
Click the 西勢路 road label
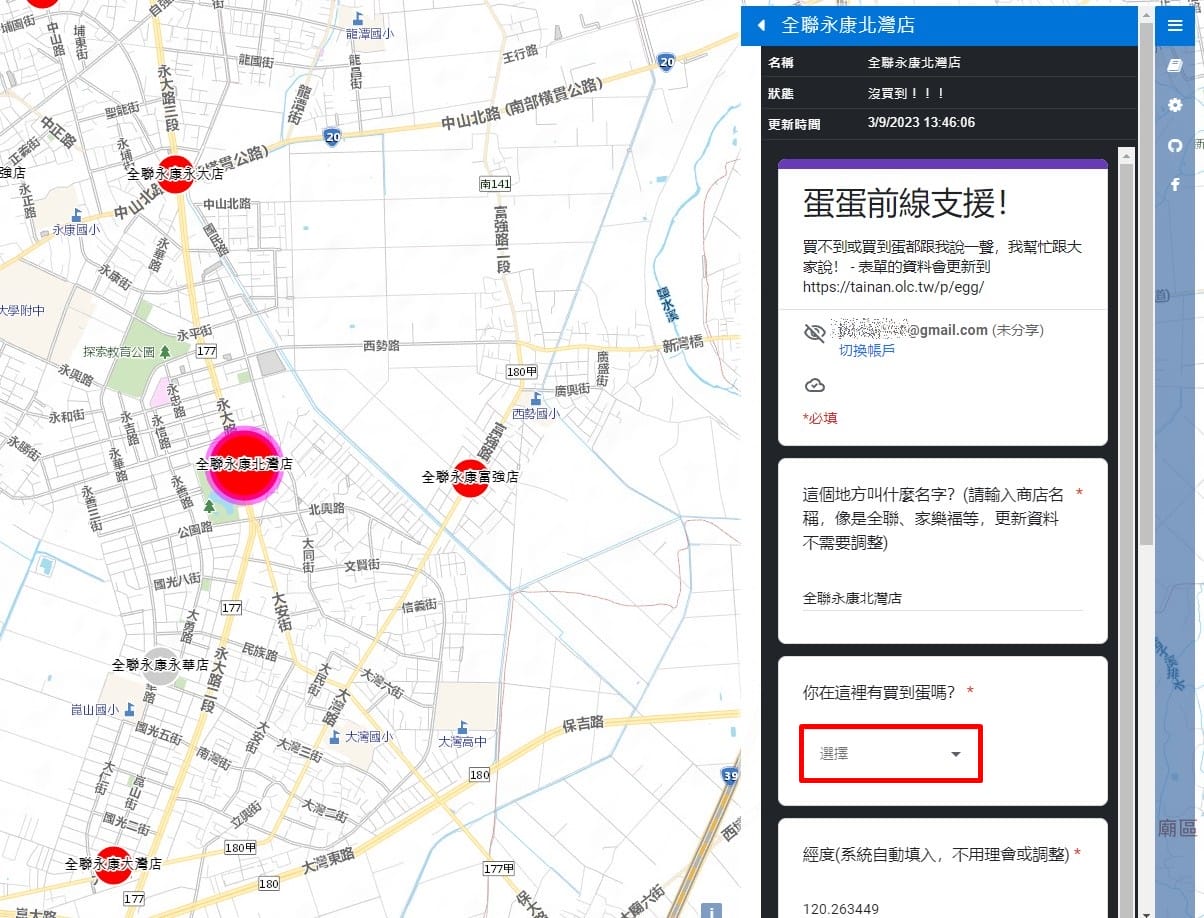(x=381, y=345)
